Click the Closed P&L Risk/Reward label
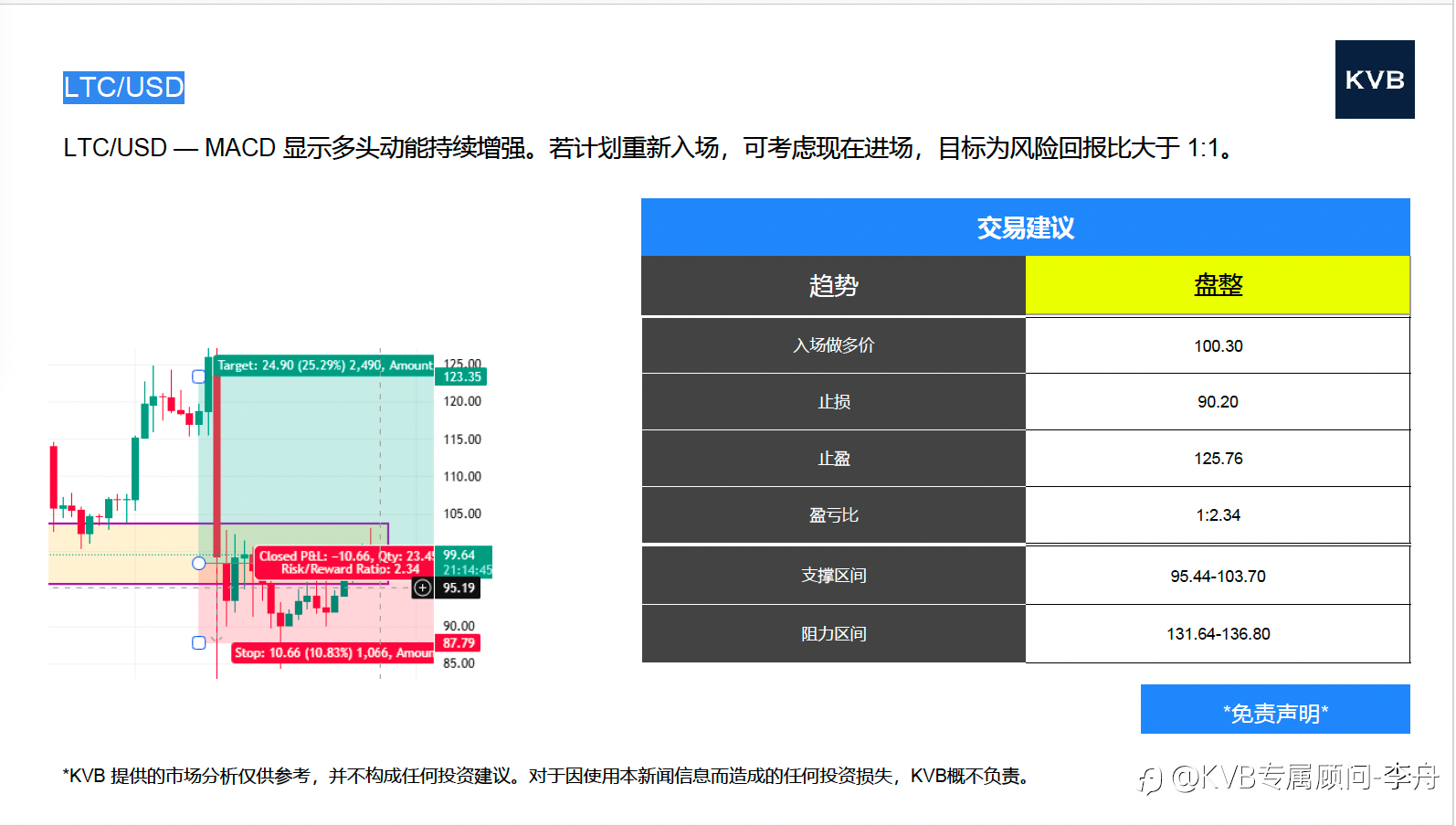The image size is (1456, 826). [346, 563]
